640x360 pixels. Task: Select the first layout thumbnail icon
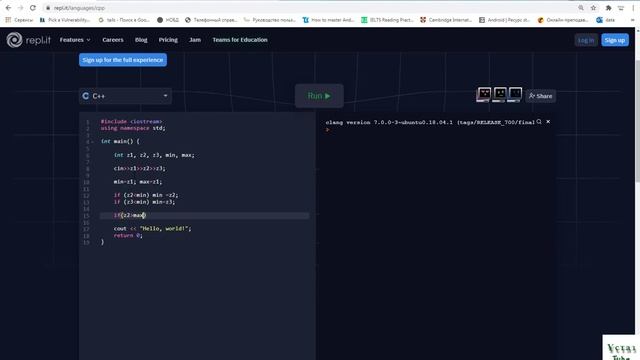(484, 95)
